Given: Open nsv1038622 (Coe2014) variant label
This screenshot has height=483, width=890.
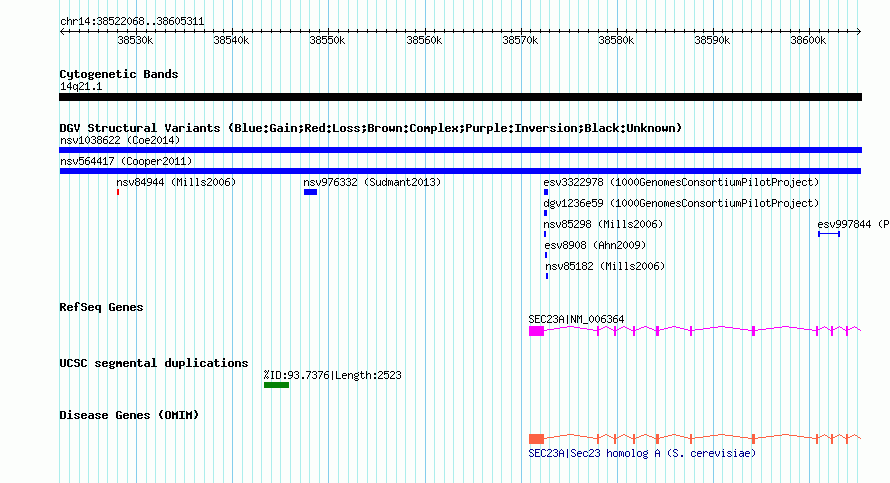Looking at the screenshot, I should click(x=120, y=140).
